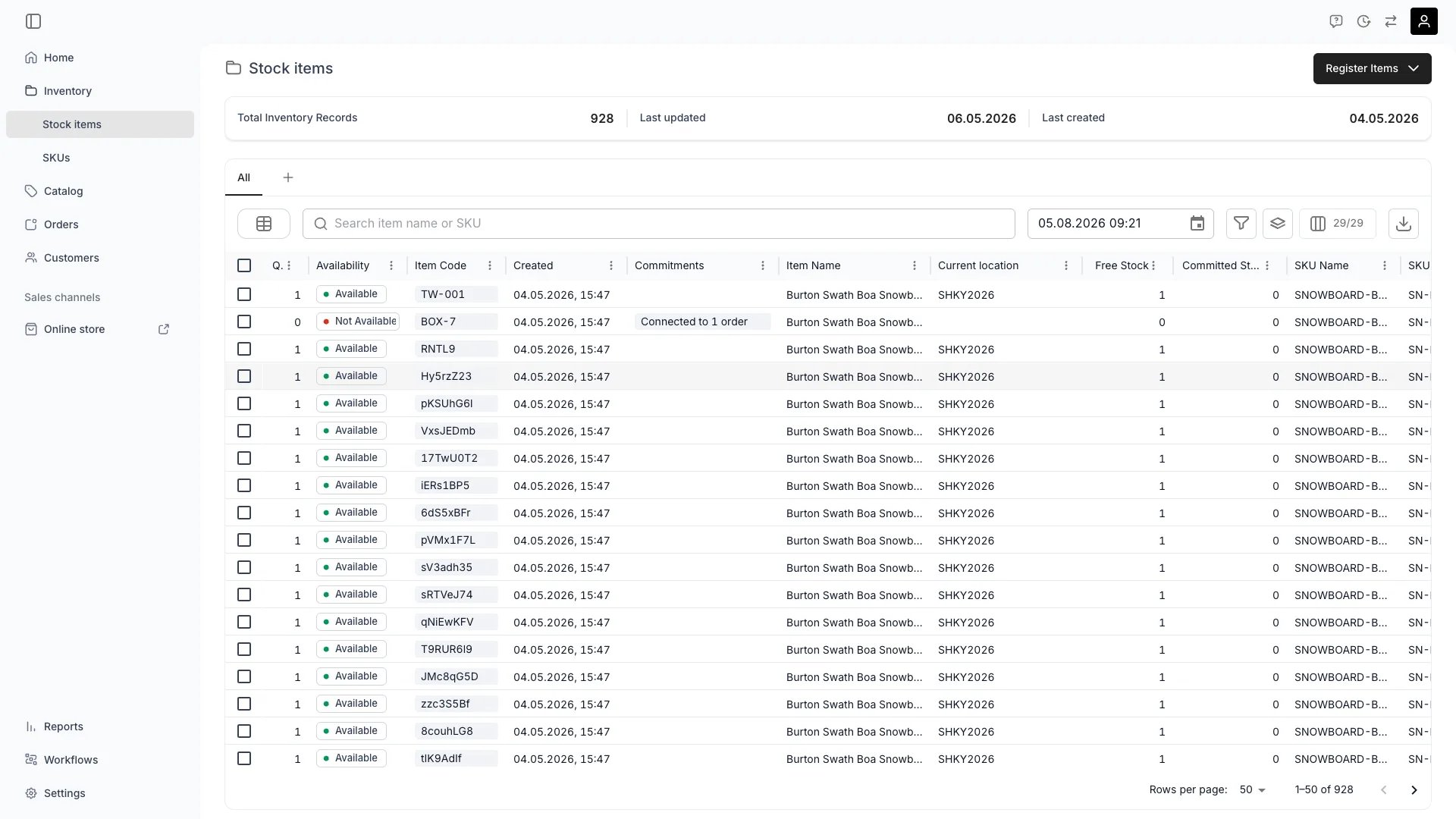
Task: Open Reports in the sidebar
Action: pos(100,726)
